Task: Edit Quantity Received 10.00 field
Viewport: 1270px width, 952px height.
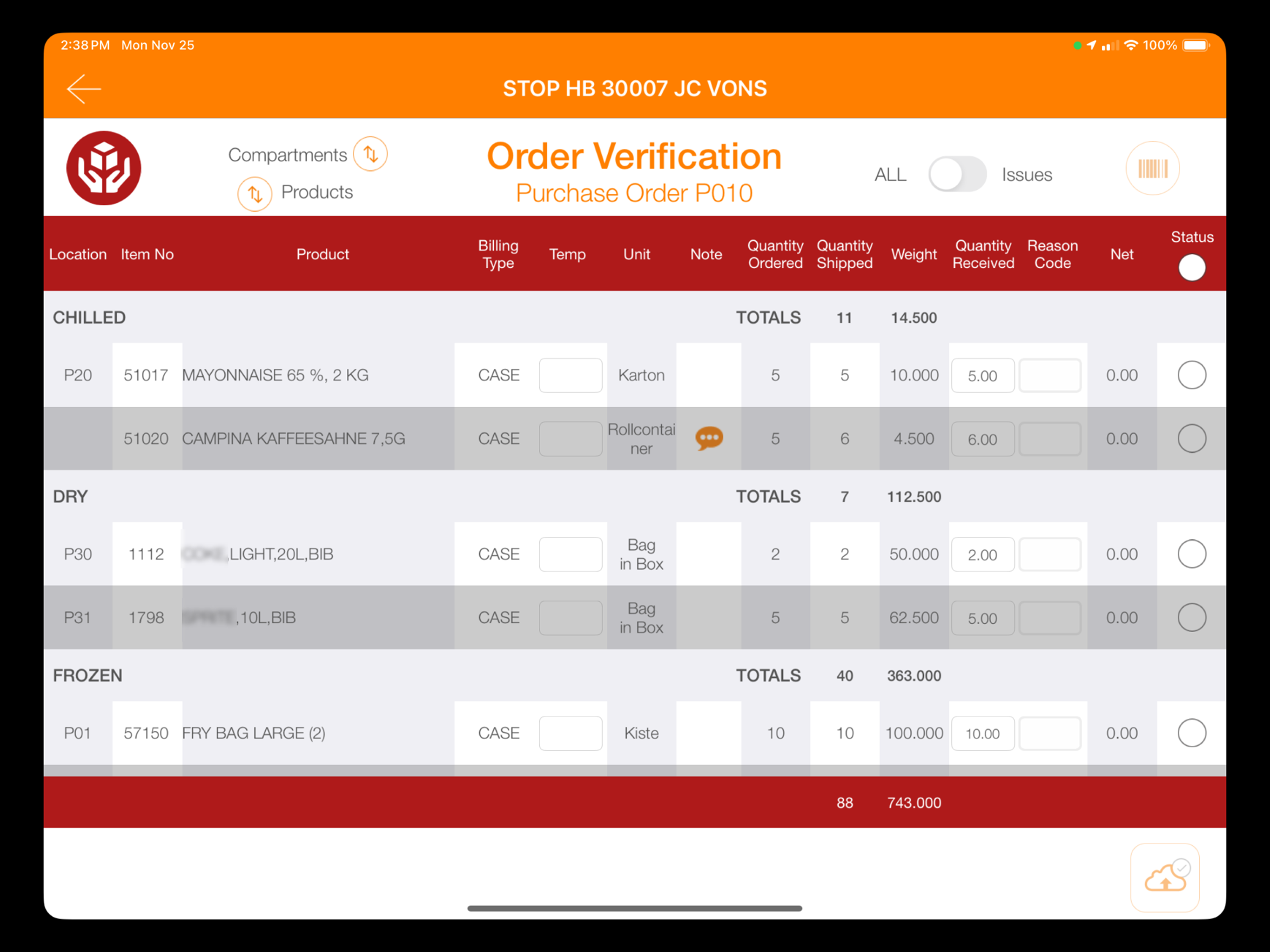Action: (983, 734)
